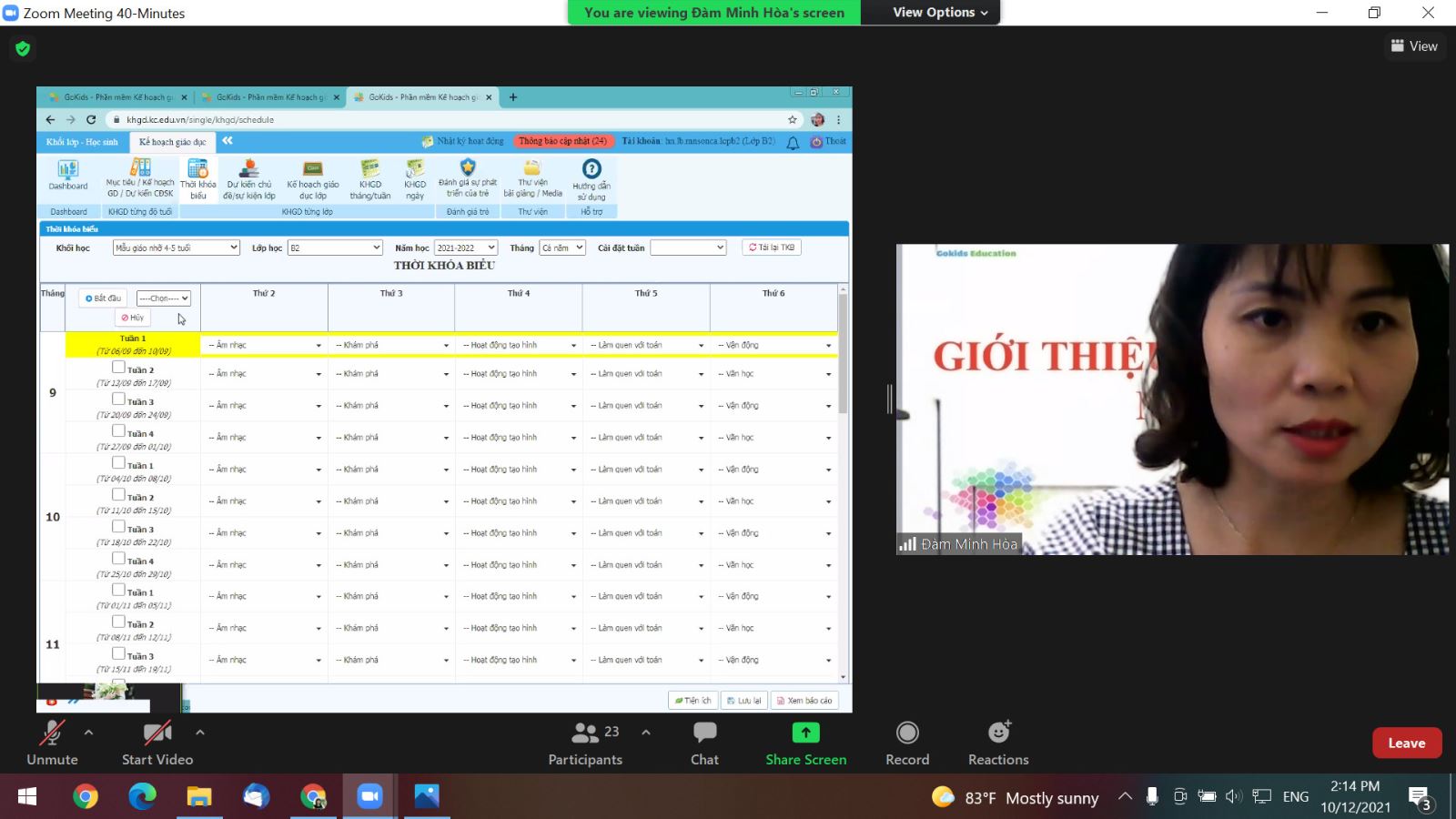This screenshot has height=819, width=1456.
Task: Expand audio options arrow beside Unmute
Action: [88, 732]
